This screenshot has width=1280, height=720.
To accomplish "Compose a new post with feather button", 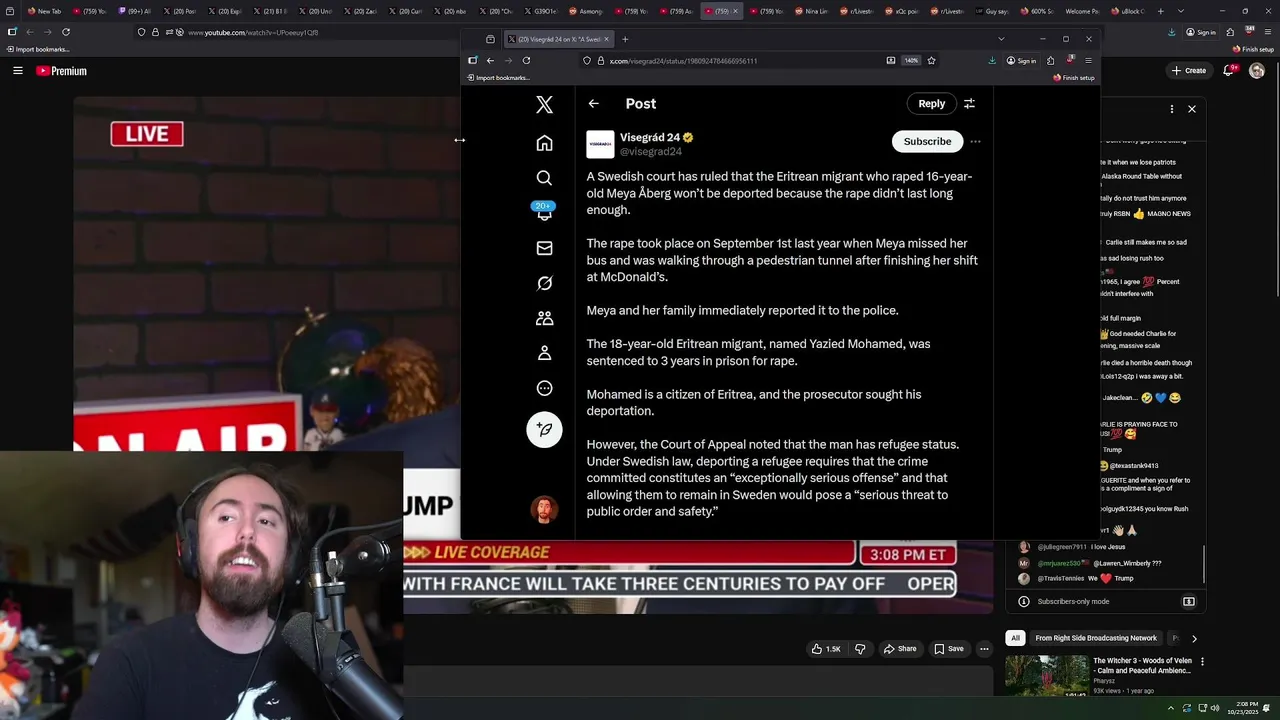I will point(544,429).
